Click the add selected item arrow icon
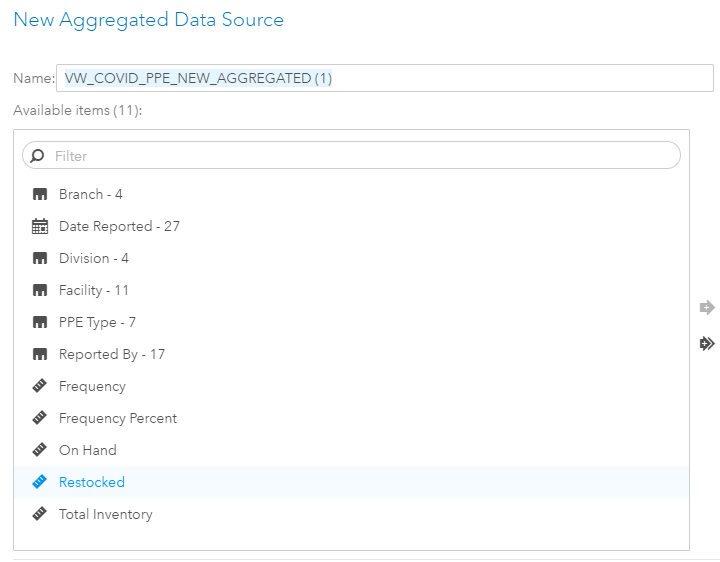The height and width of the screenshot is (562, 720). pos(707,308)
